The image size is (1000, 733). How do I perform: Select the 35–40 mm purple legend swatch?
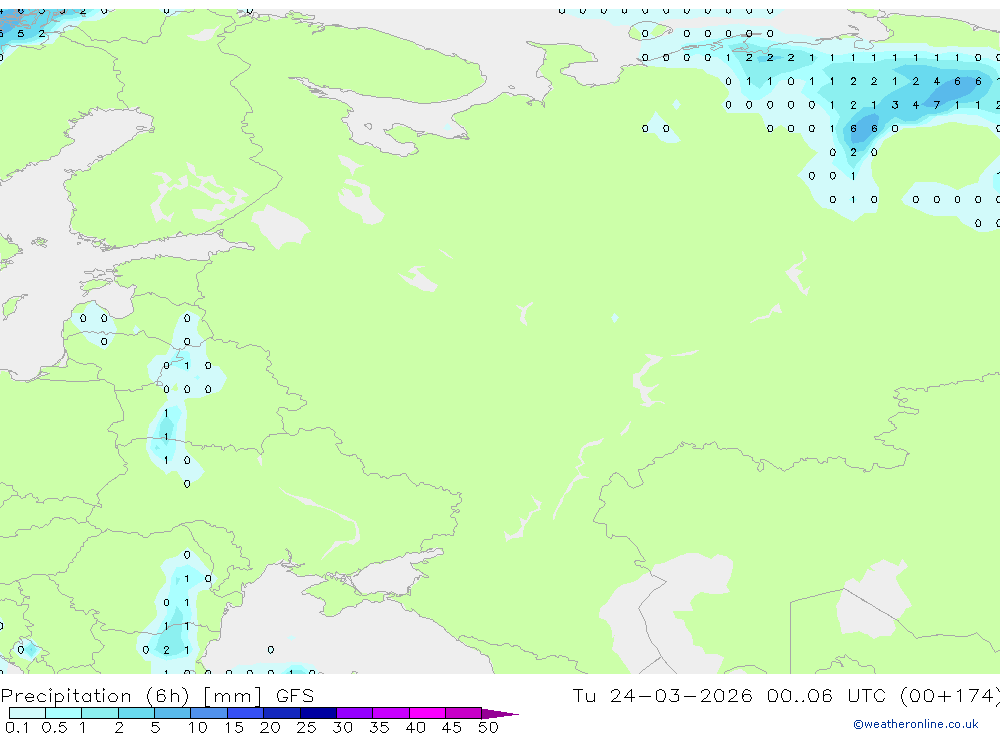pos(391,713)
